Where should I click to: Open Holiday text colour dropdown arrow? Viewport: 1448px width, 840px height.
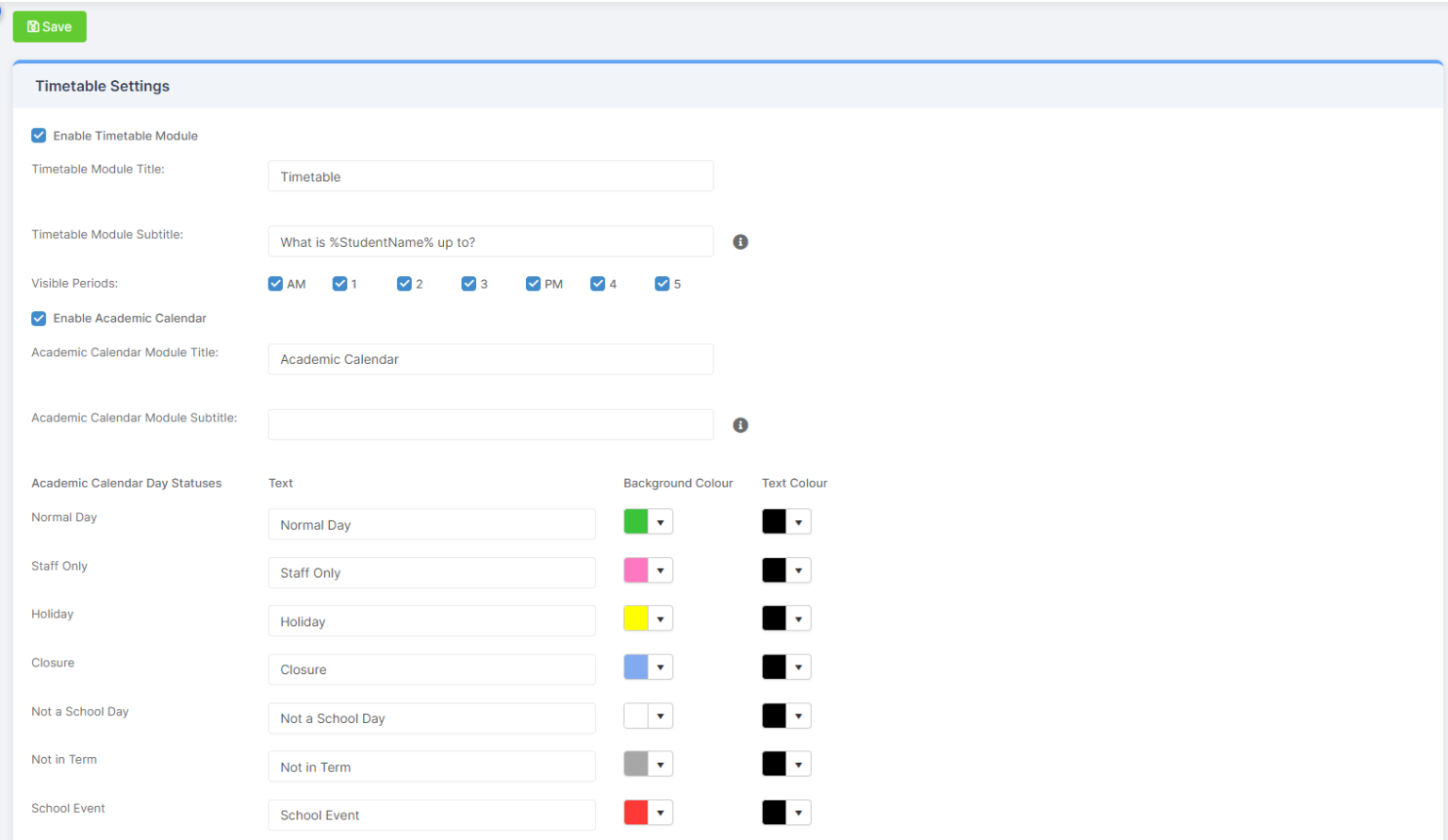pos(798,619)
